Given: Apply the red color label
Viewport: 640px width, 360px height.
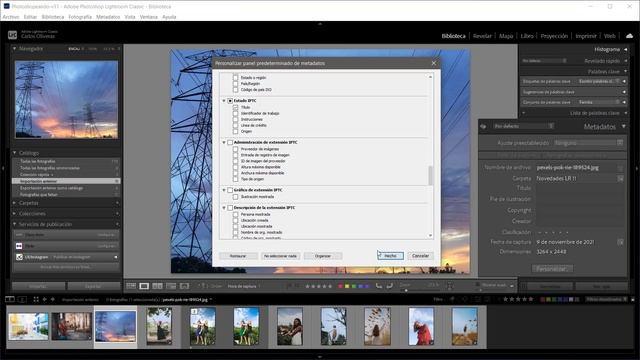Looking at the screenshot, I should click(340, 286).
